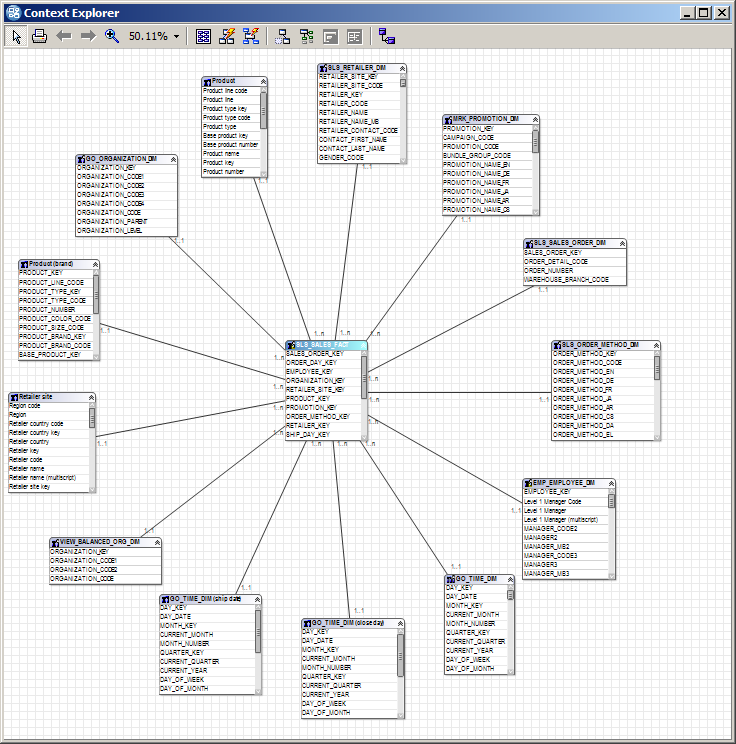Click the SLS_RETAILER_DIM table icon

323,68
